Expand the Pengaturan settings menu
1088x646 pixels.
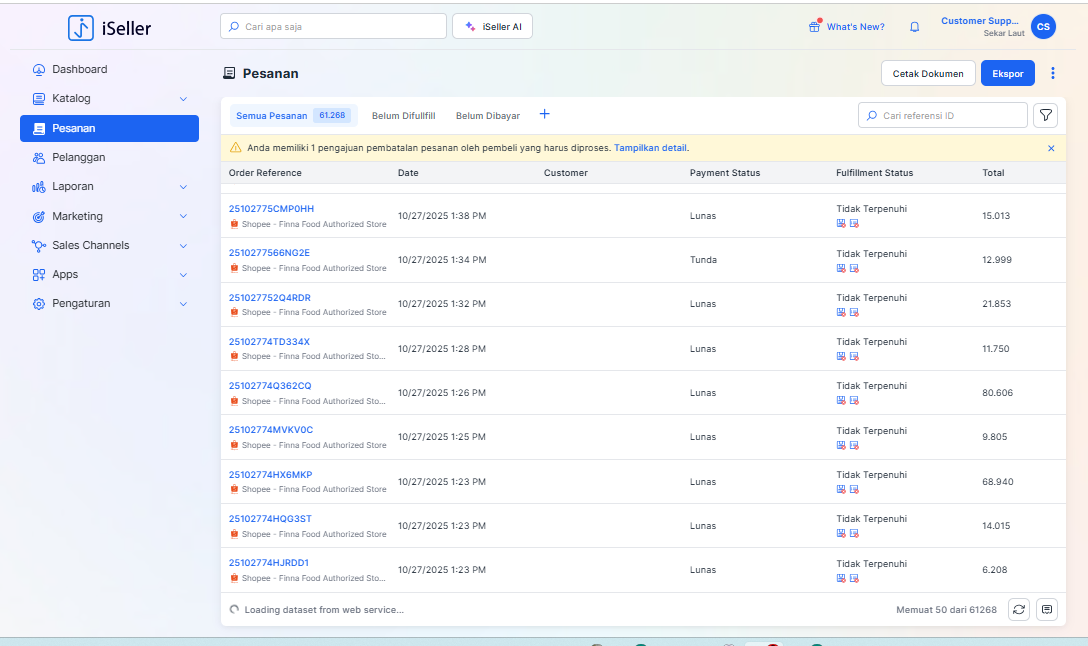point(183,304)
